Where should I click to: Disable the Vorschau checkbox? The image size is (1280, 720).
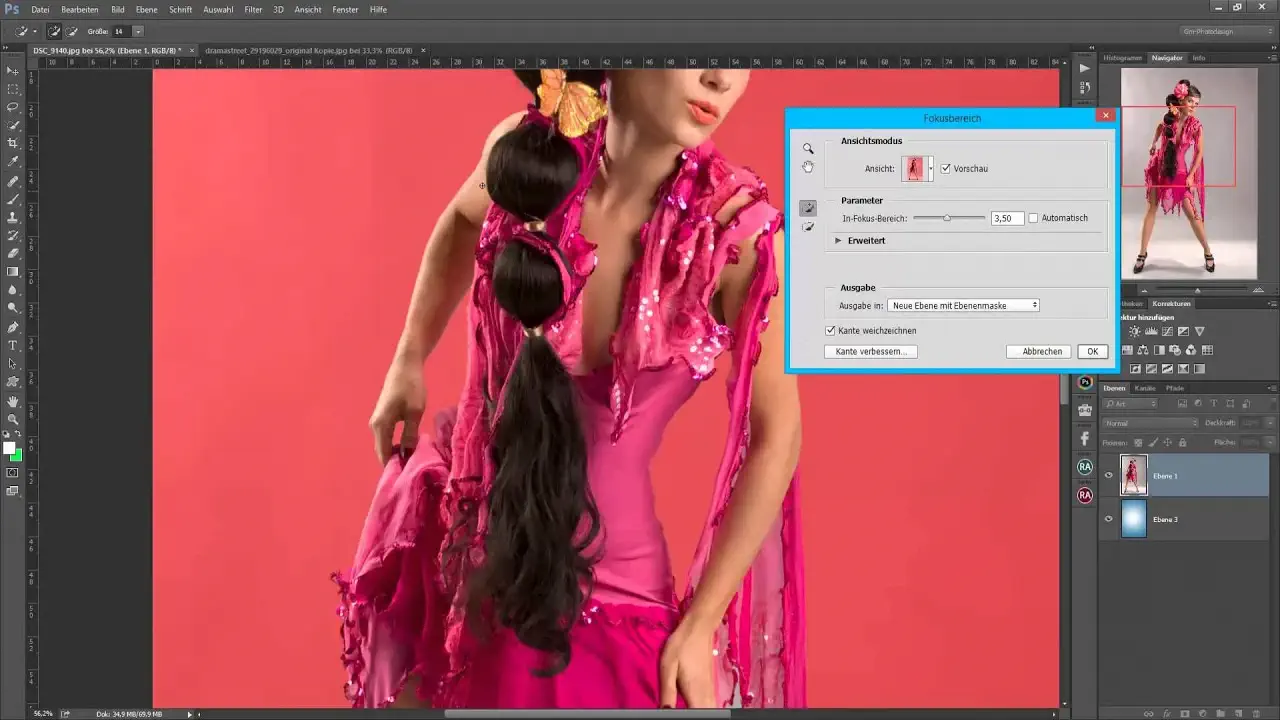[946, 168]
